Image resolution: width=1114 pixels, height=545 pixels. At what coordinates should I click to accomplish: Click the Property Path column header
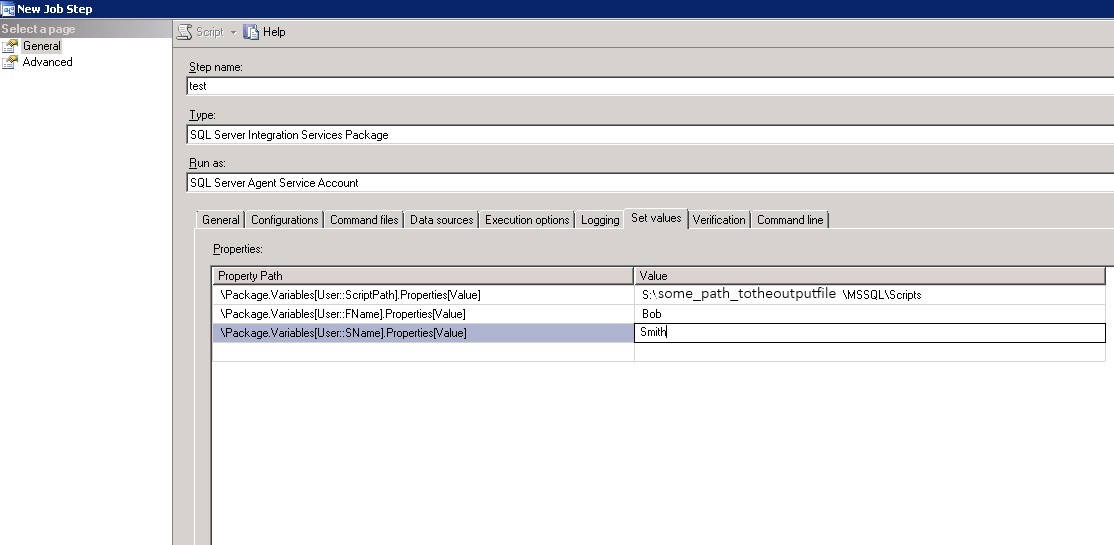tap(423, 276)
